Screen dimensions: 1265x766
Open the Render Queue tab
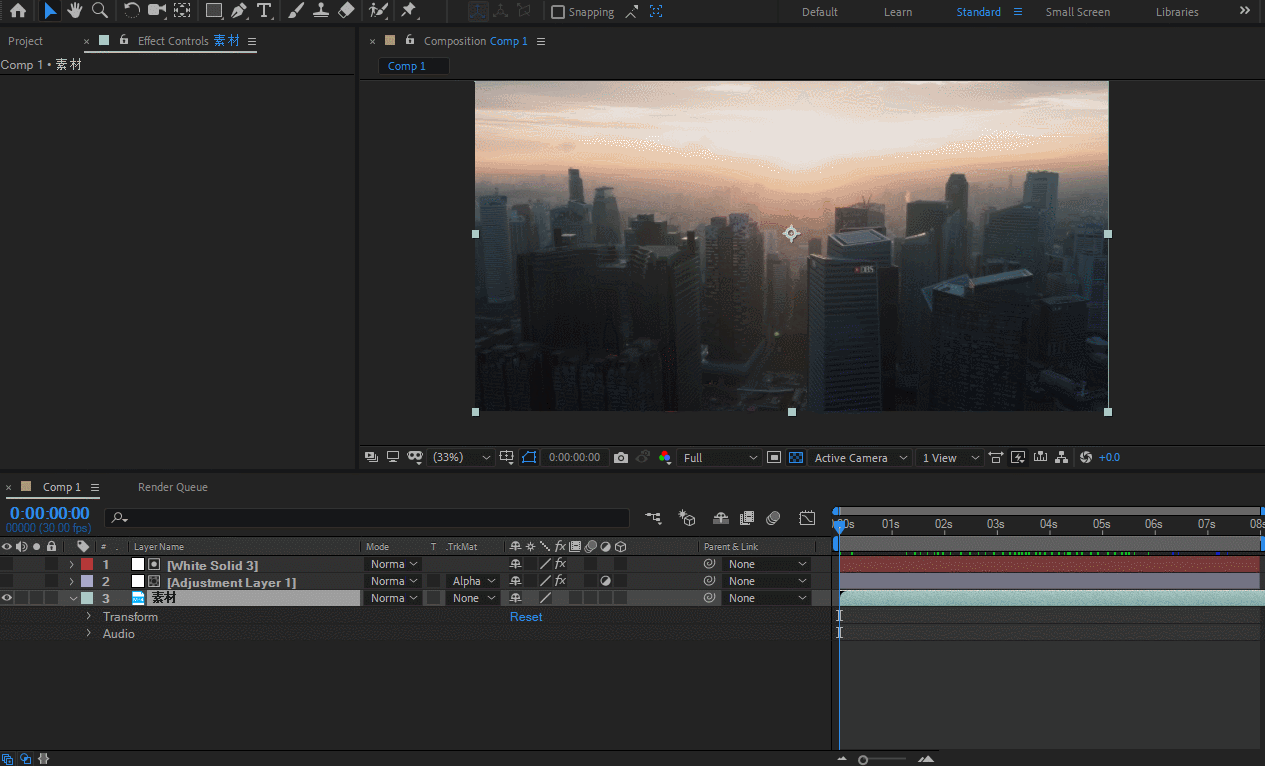173,487
